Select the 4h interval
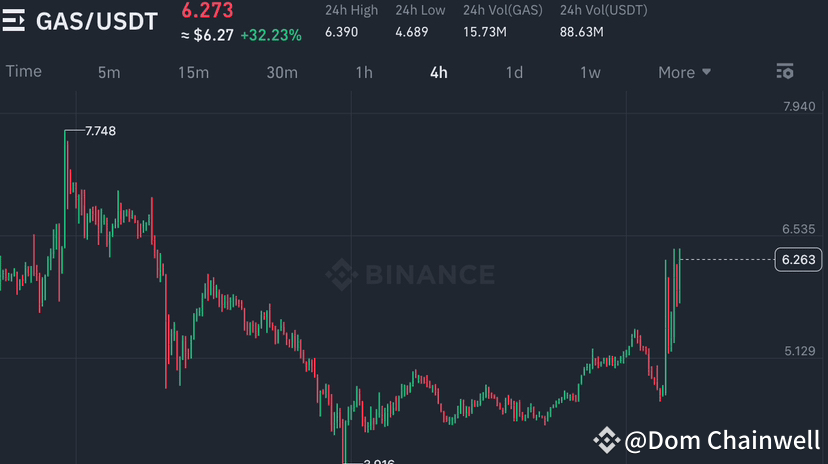The width and height of the screenshot is (828, 464). click(x=439, y=72)
